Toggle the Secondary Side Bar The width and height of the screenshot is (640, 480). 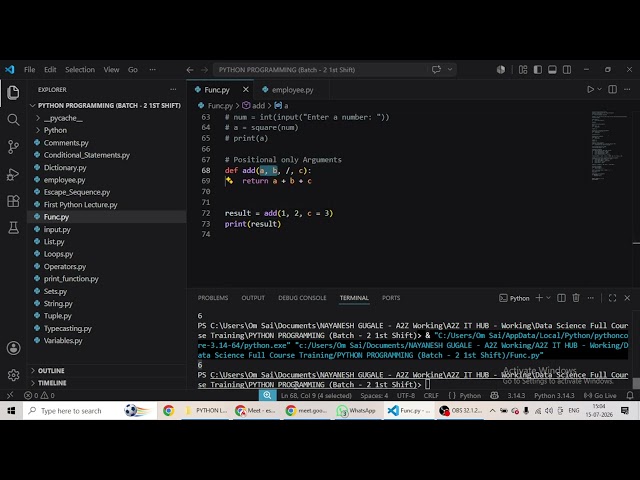(x=567, y=70)
